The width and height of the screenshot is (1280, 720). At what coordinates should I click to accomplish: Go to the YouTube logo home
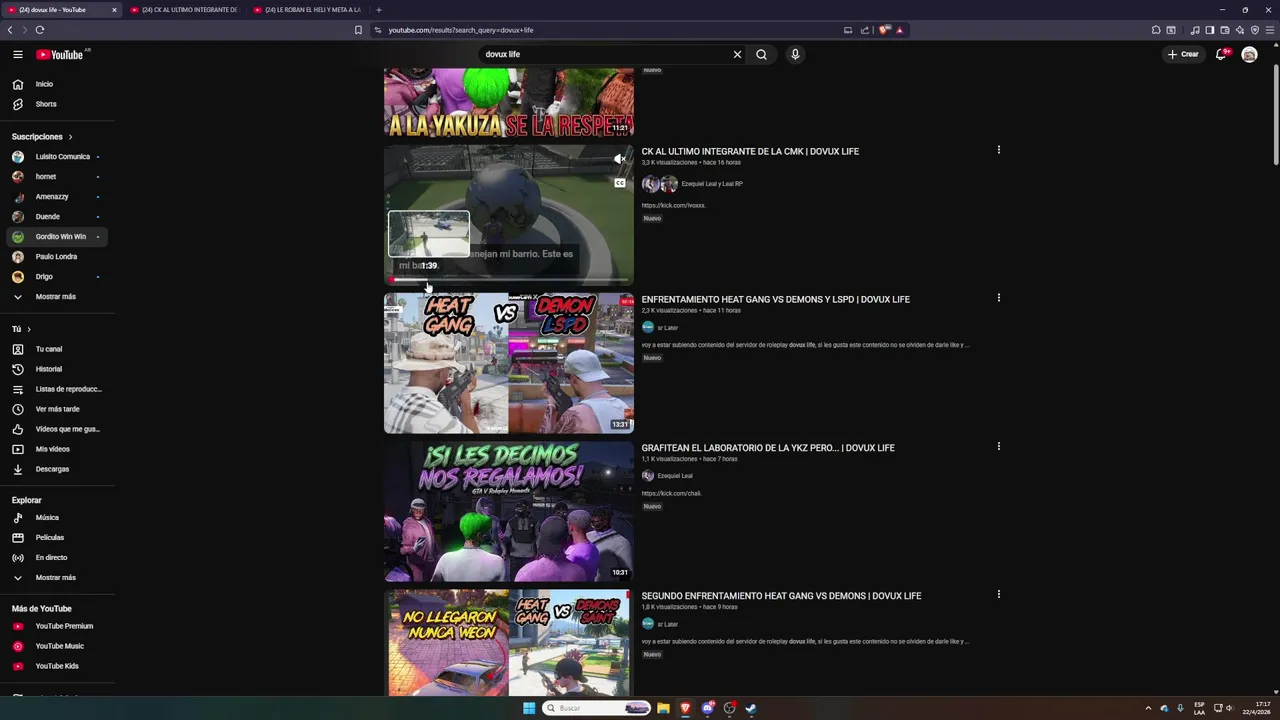pos(60,54)
